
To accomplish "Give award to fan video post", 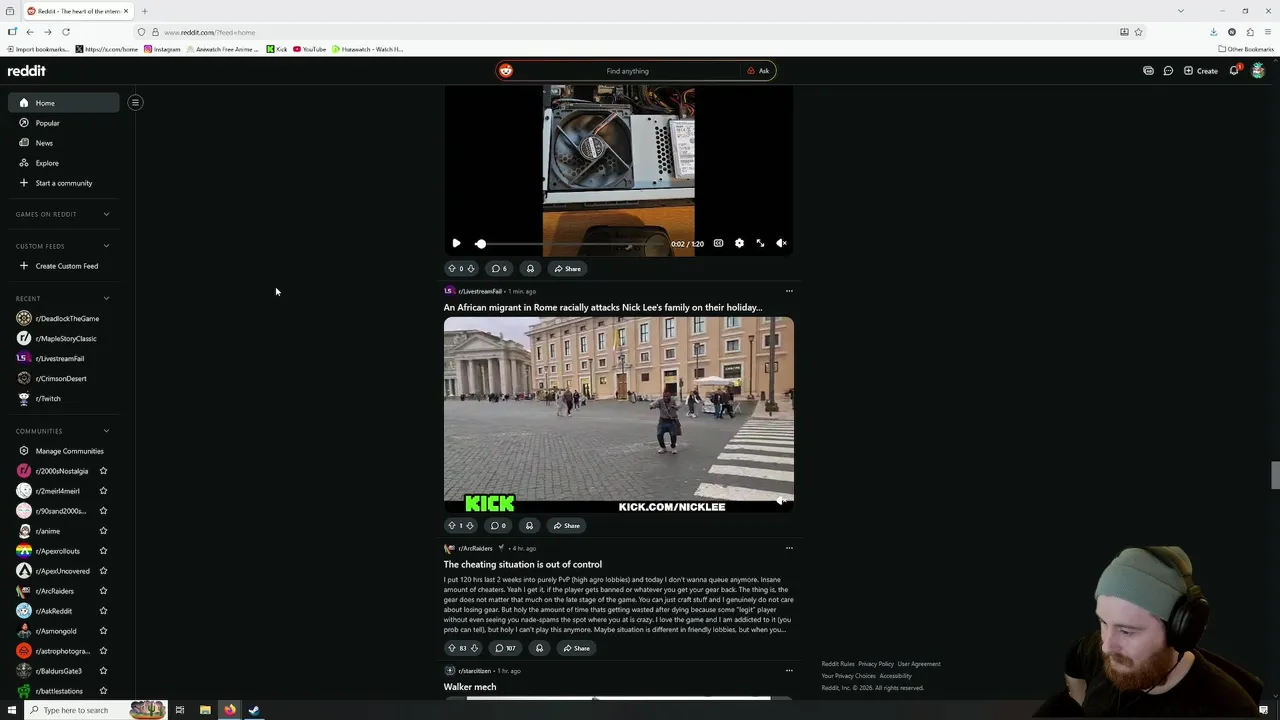I will pos(530,268).
